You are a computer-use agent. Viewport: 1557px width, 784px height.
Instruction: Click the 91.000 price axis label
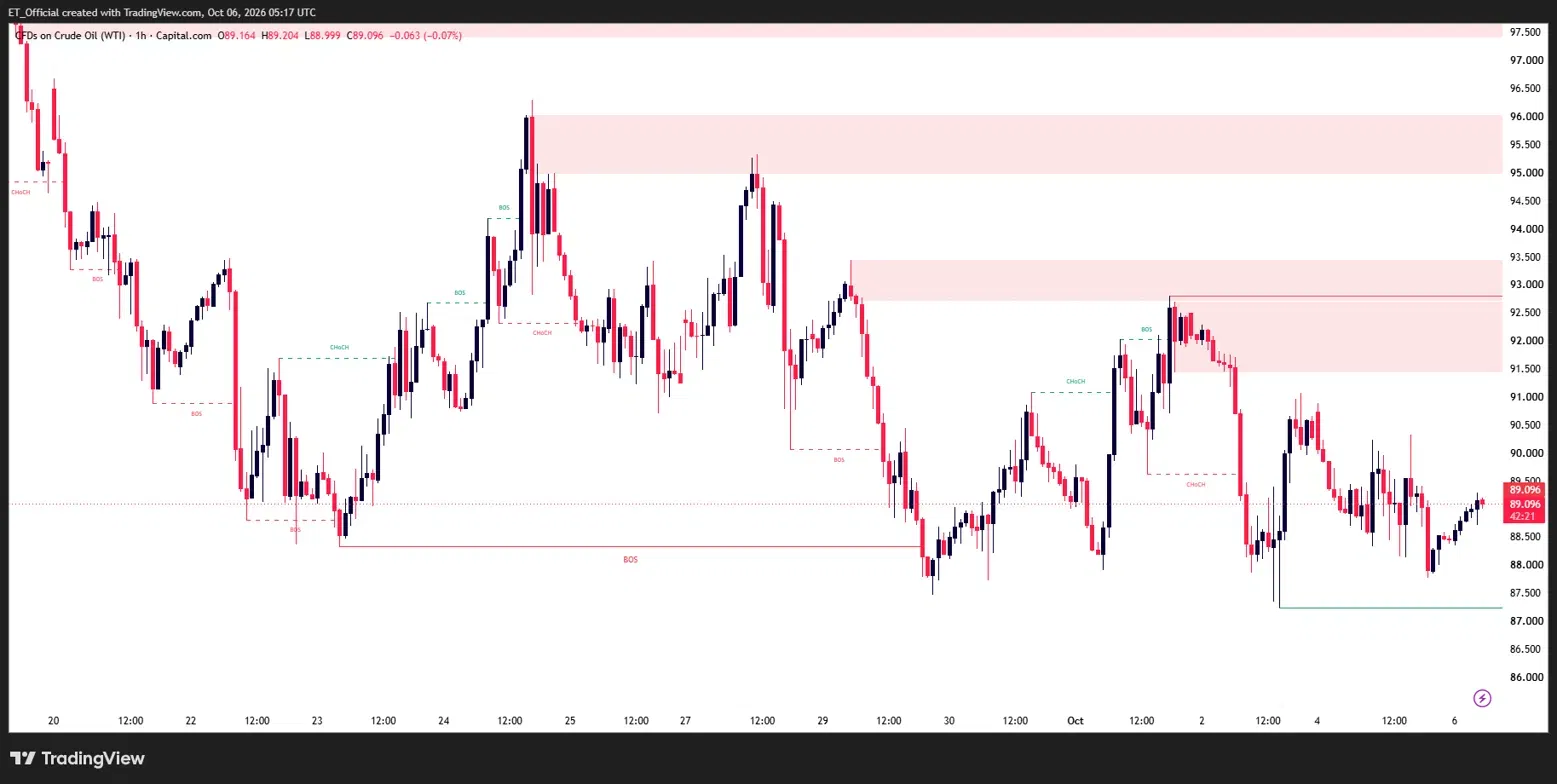pyautogui.click(x=1525, y=397)
